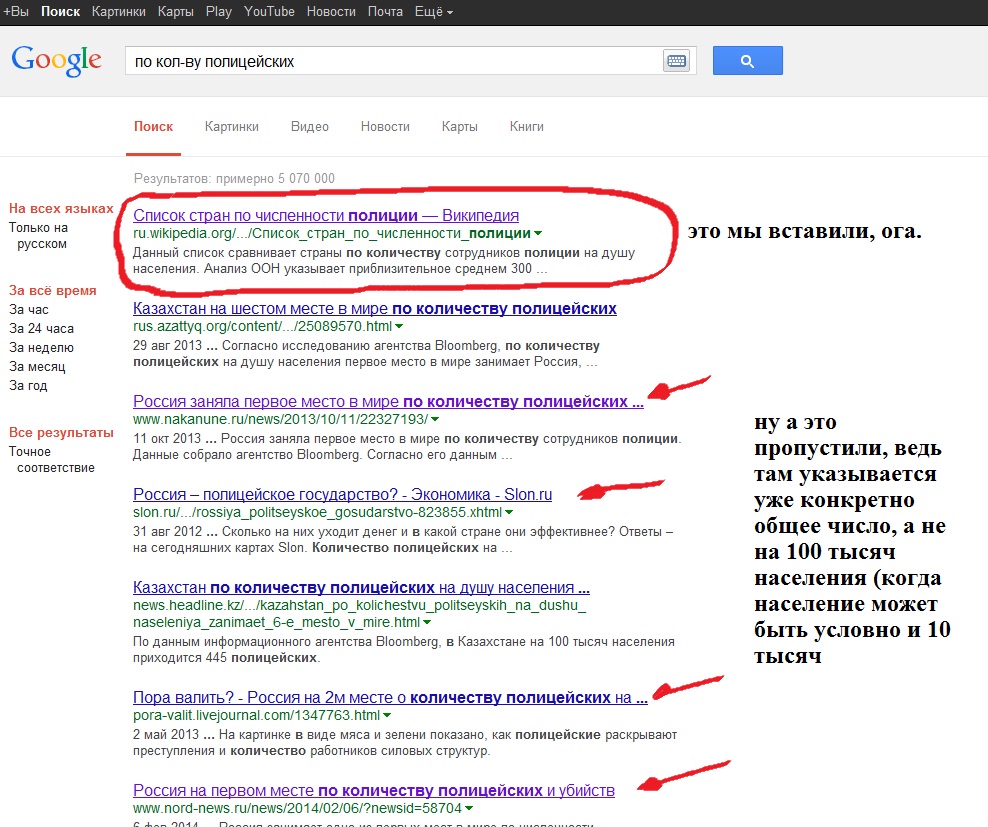Expand the Ещё dropdown menu
This screenshot has height=827, width=988.
[x=434, y=11]
